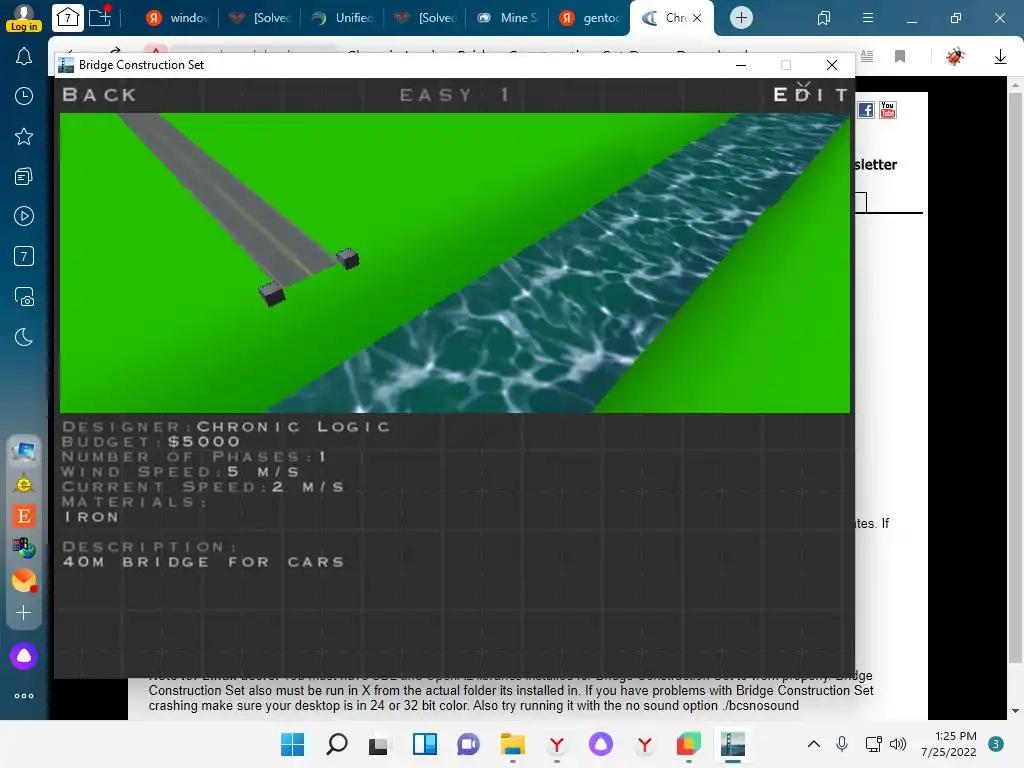Click the Facebook icon on the webpage
The width and height of the screenshot is (1024, 768).
coord(865,110)
